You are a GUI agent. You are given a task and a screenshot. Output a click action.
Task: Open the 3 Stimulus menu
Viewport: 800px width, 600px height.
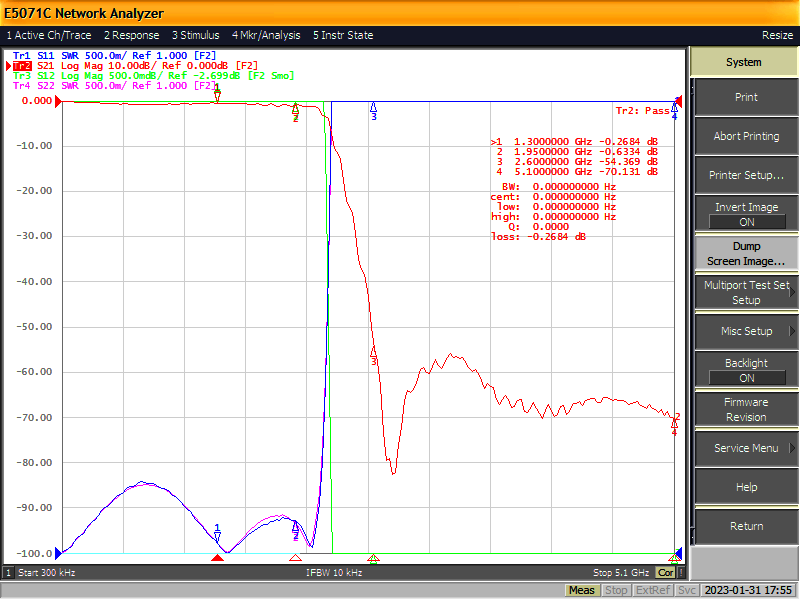(x=195, y=35)
